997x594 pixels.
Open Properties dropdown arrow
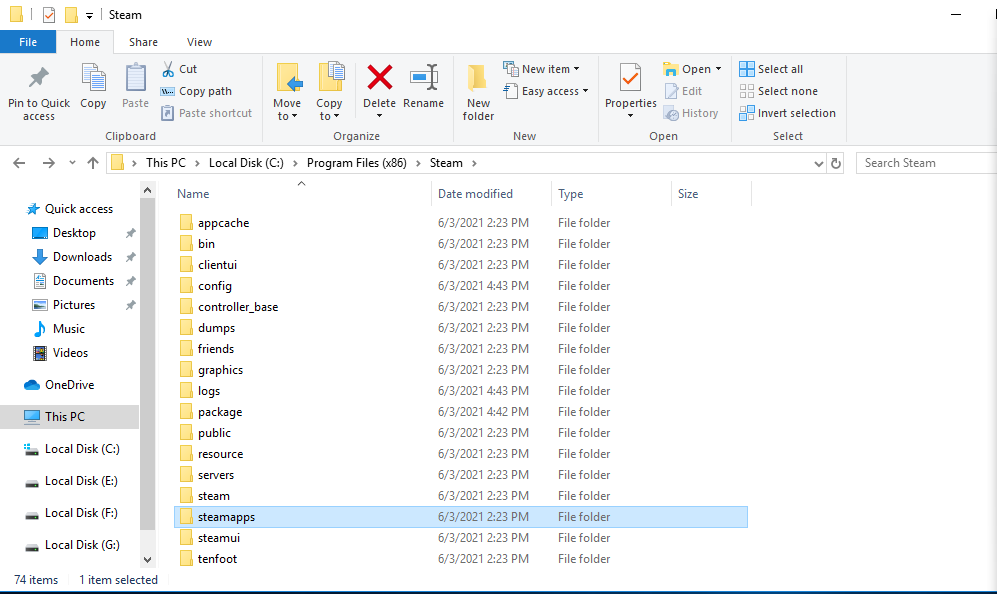click(x=630, y=116)
